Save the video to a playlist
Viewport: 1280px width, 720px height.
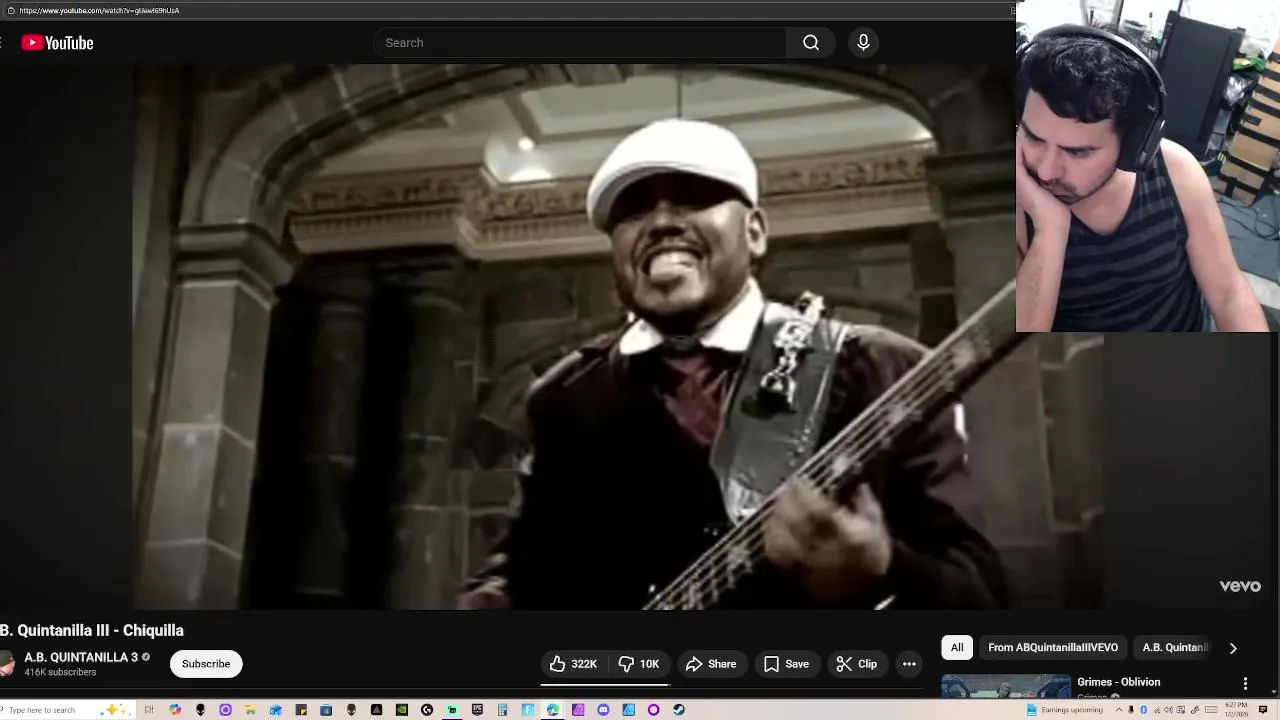coord(786,664)
